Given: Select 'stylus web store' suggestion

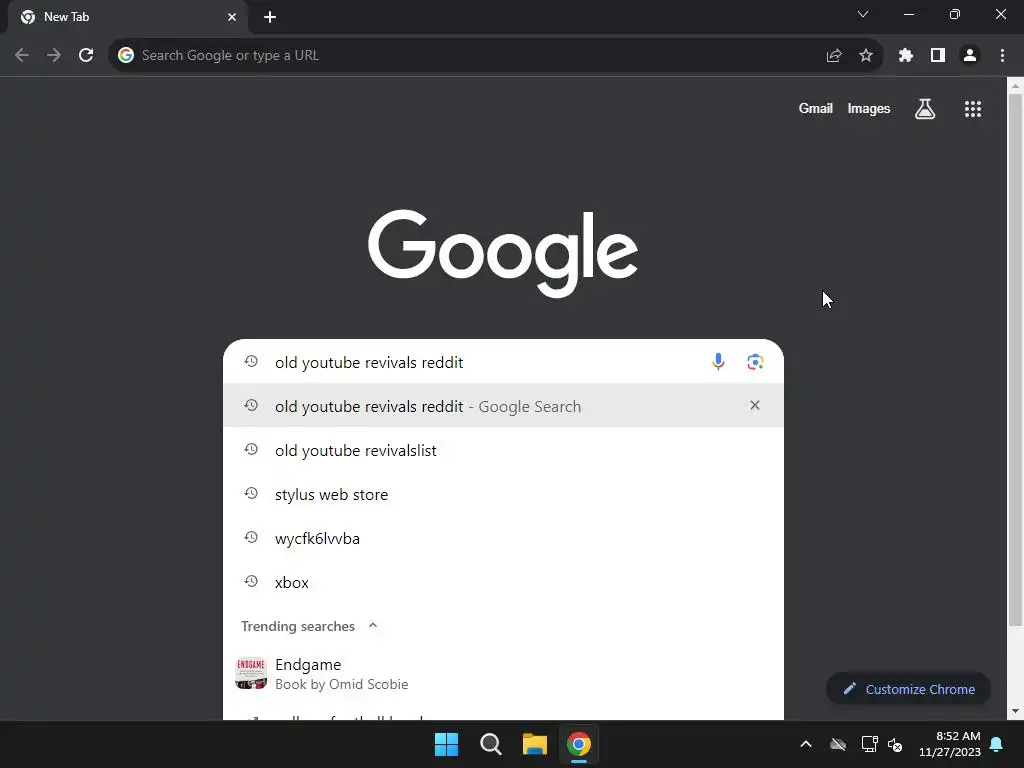Looking at the screenshot, I should (503, 494).
